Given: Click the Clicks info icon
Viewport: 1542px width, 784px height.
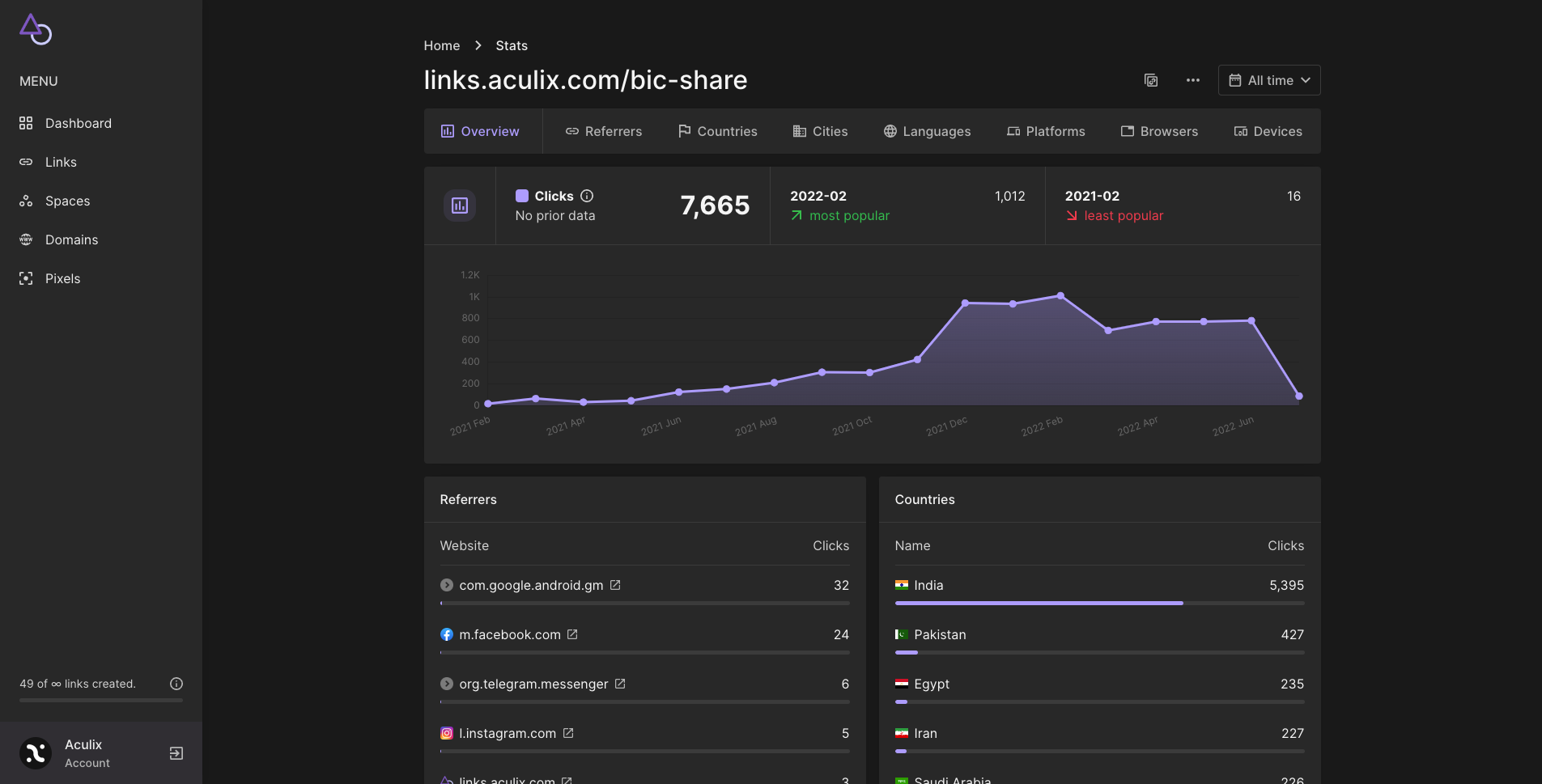Looking at the screenshot, I should (x=588, y=196).
